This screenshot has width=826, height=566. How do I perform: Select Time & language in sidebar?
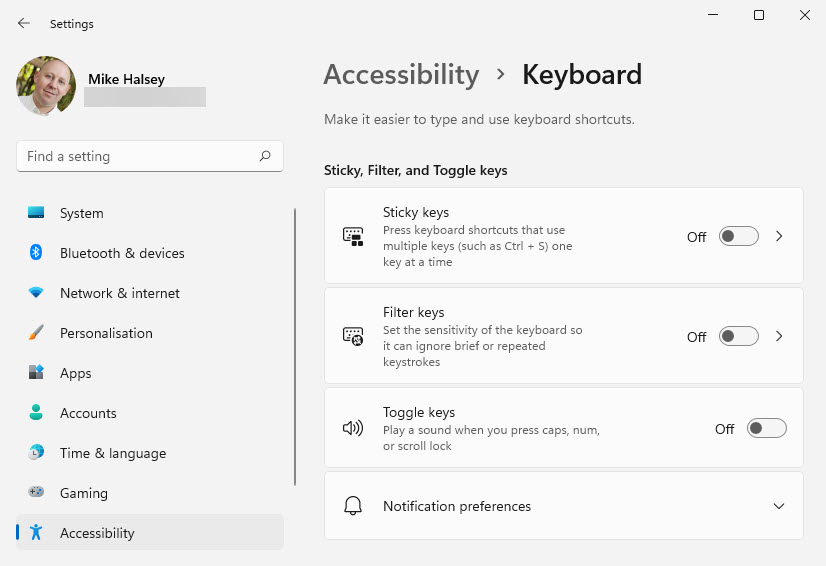pyautogui.click(x=112, y=453)
